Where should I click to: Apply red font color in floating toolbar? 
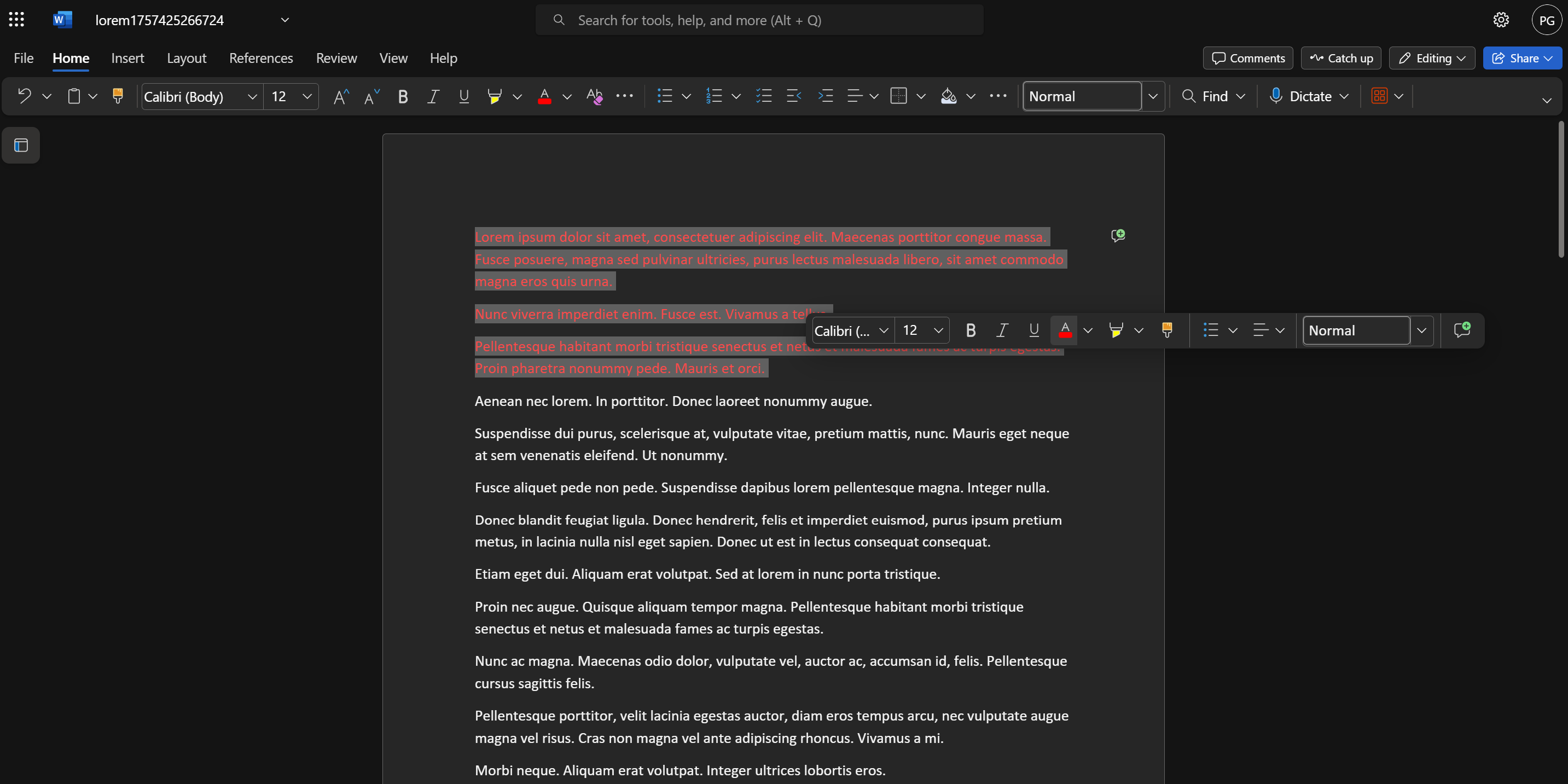(1065, 330)
